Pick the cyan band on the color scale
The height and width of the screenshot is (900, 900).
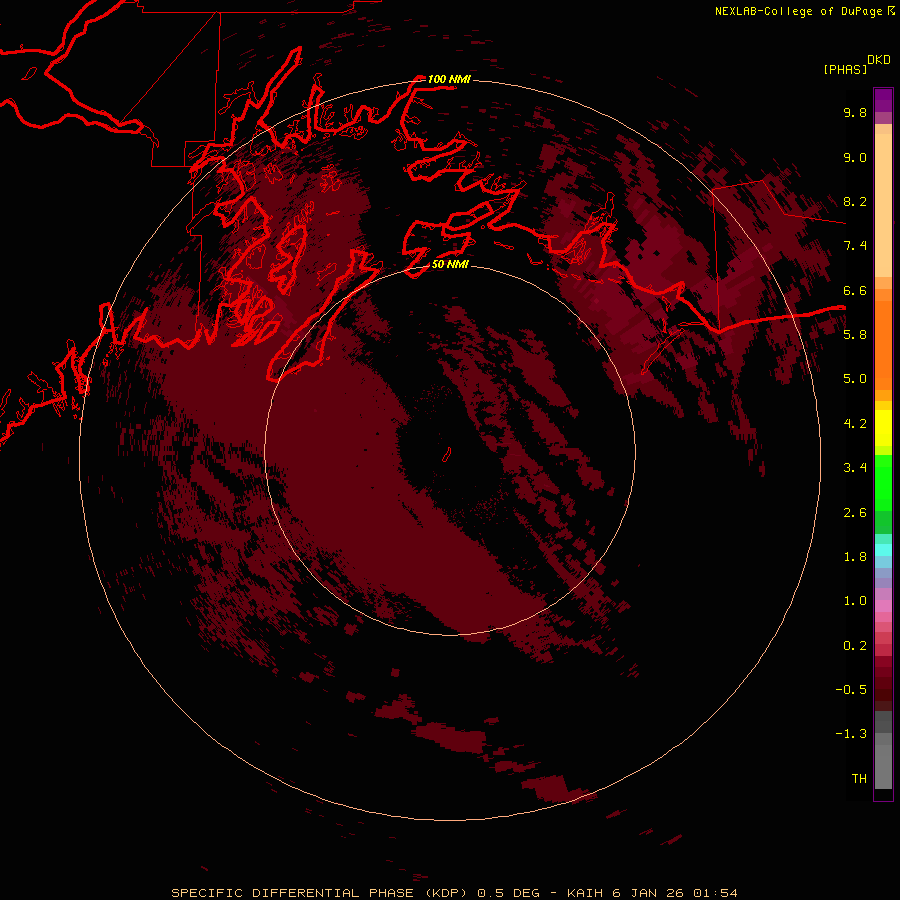coord(883,550)
